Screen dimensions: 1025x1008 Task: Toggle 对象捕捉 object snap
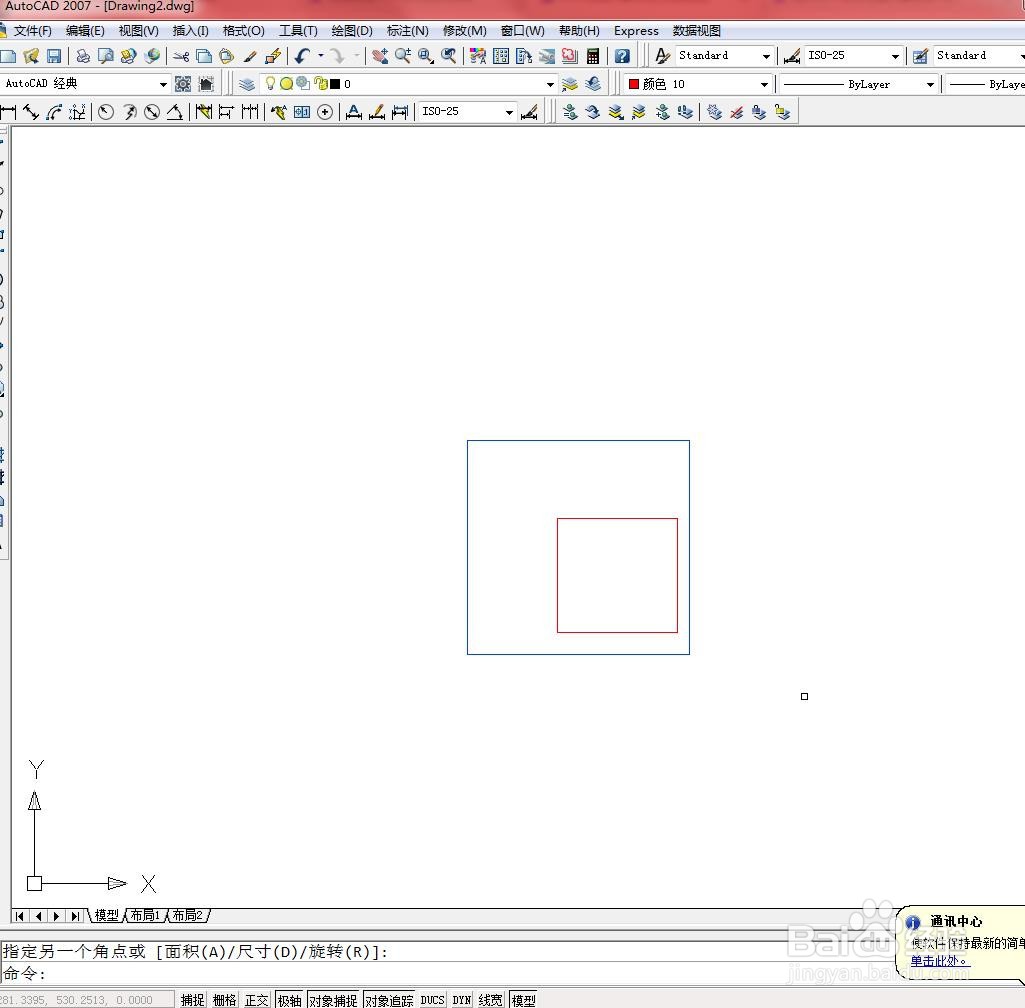click(x=333, y=1000)
